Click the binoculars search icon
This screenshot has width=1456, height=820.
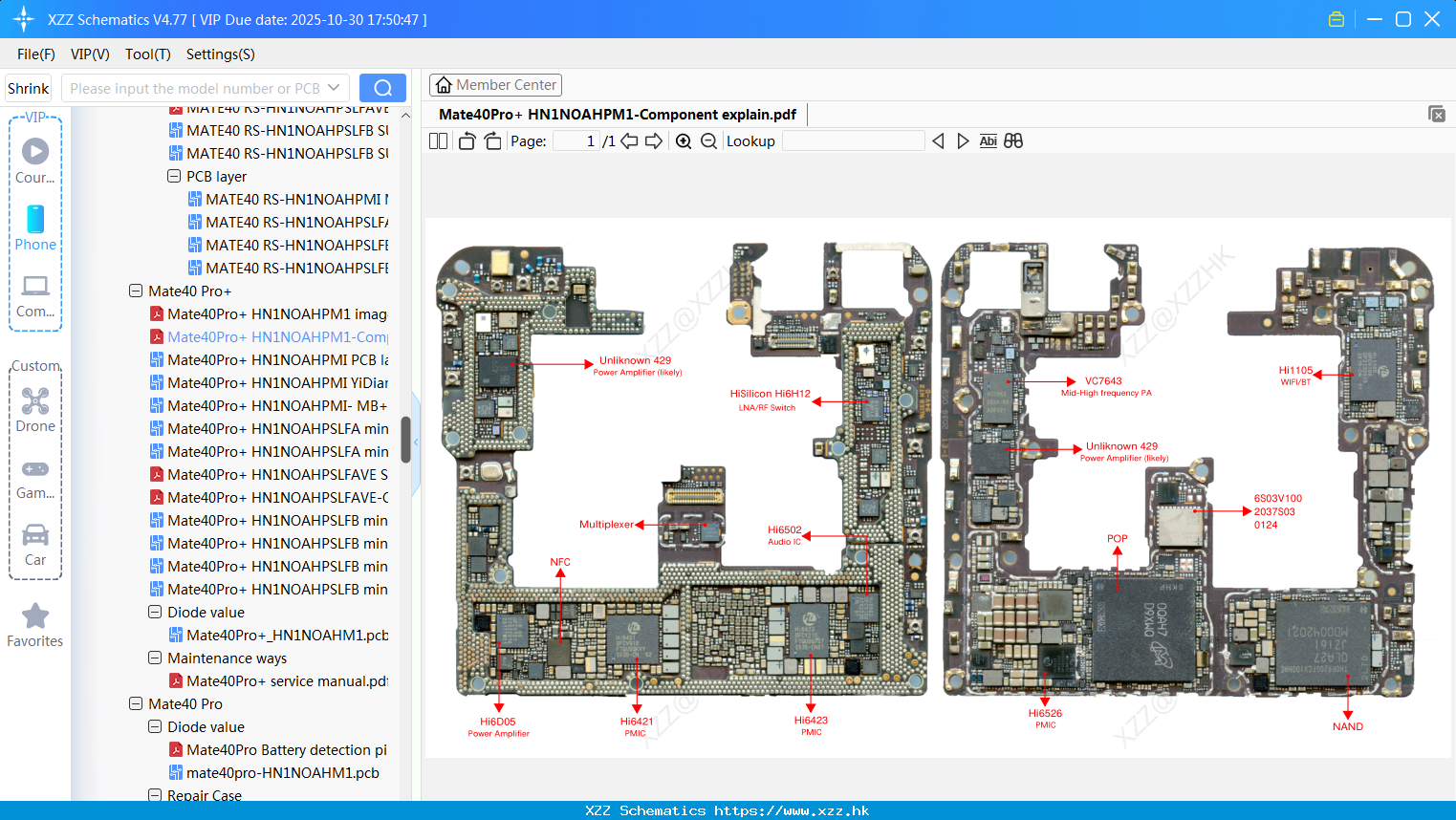(1013, 140)
